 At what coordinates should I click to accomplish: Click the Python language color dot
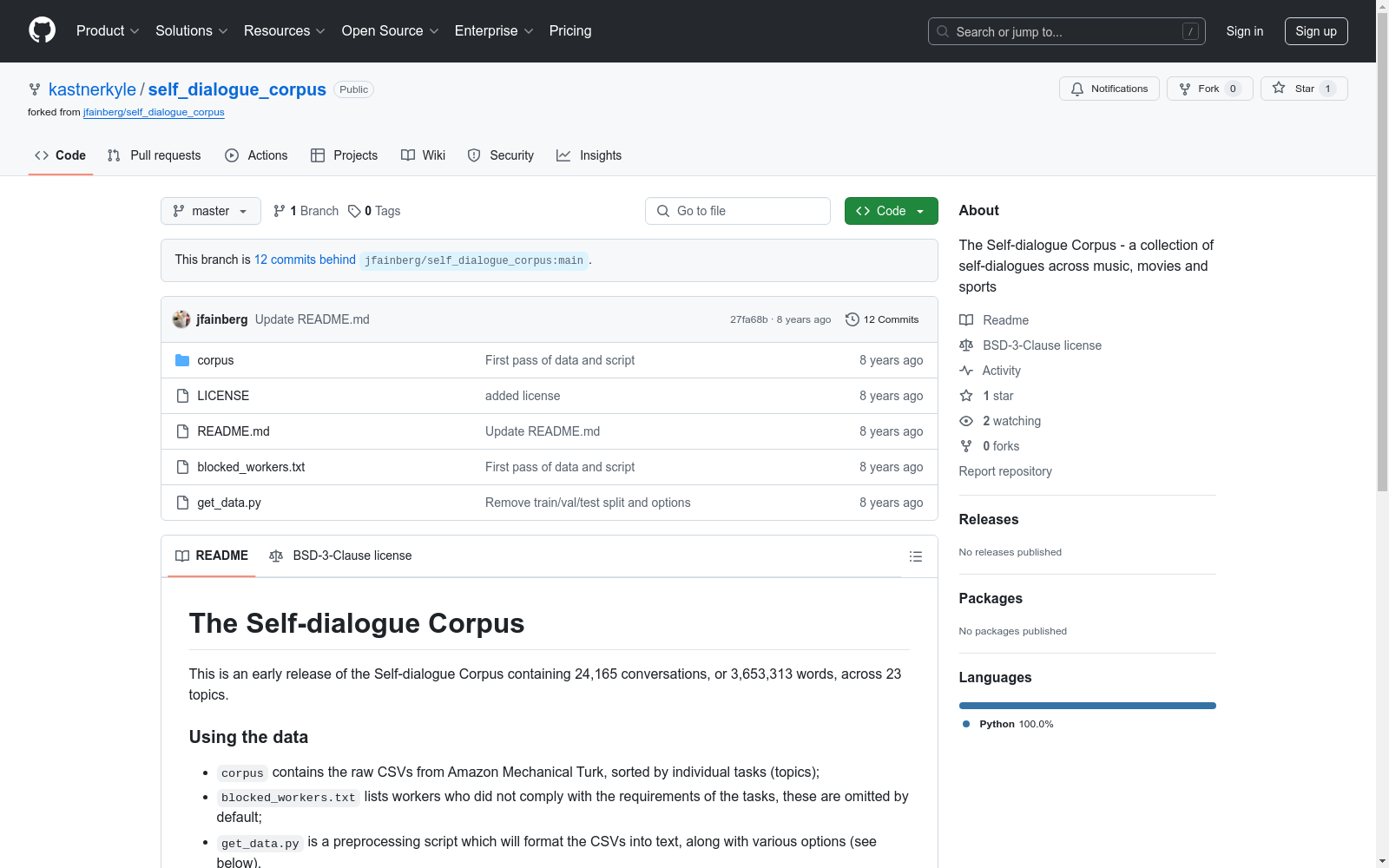coord(966,724)
